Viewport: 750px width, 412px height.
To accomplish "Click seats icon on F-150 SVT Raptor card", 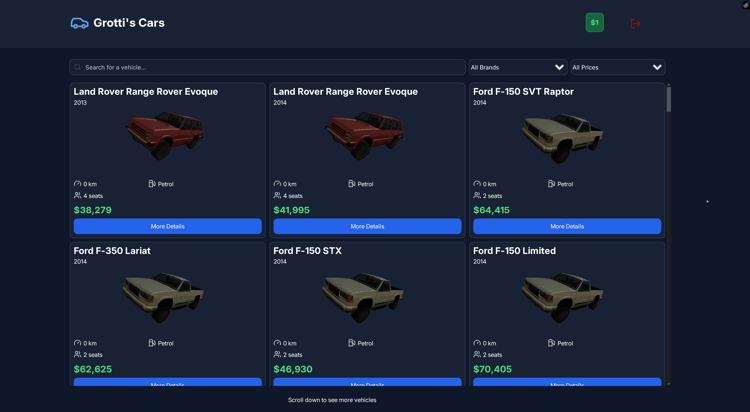I will coord(477,195).
